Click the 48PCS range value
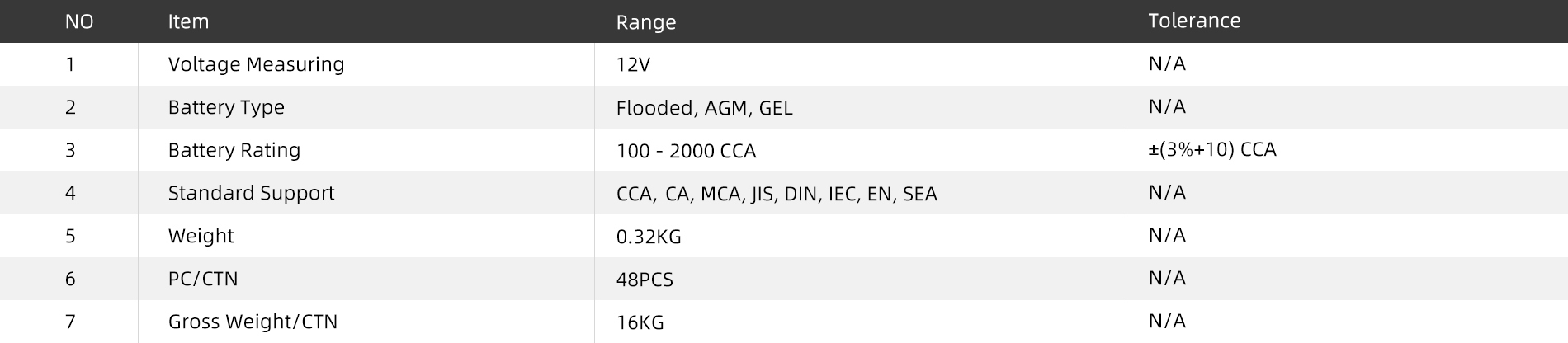The width and height of the screenshot is (1568, 343). pos(645,280)
